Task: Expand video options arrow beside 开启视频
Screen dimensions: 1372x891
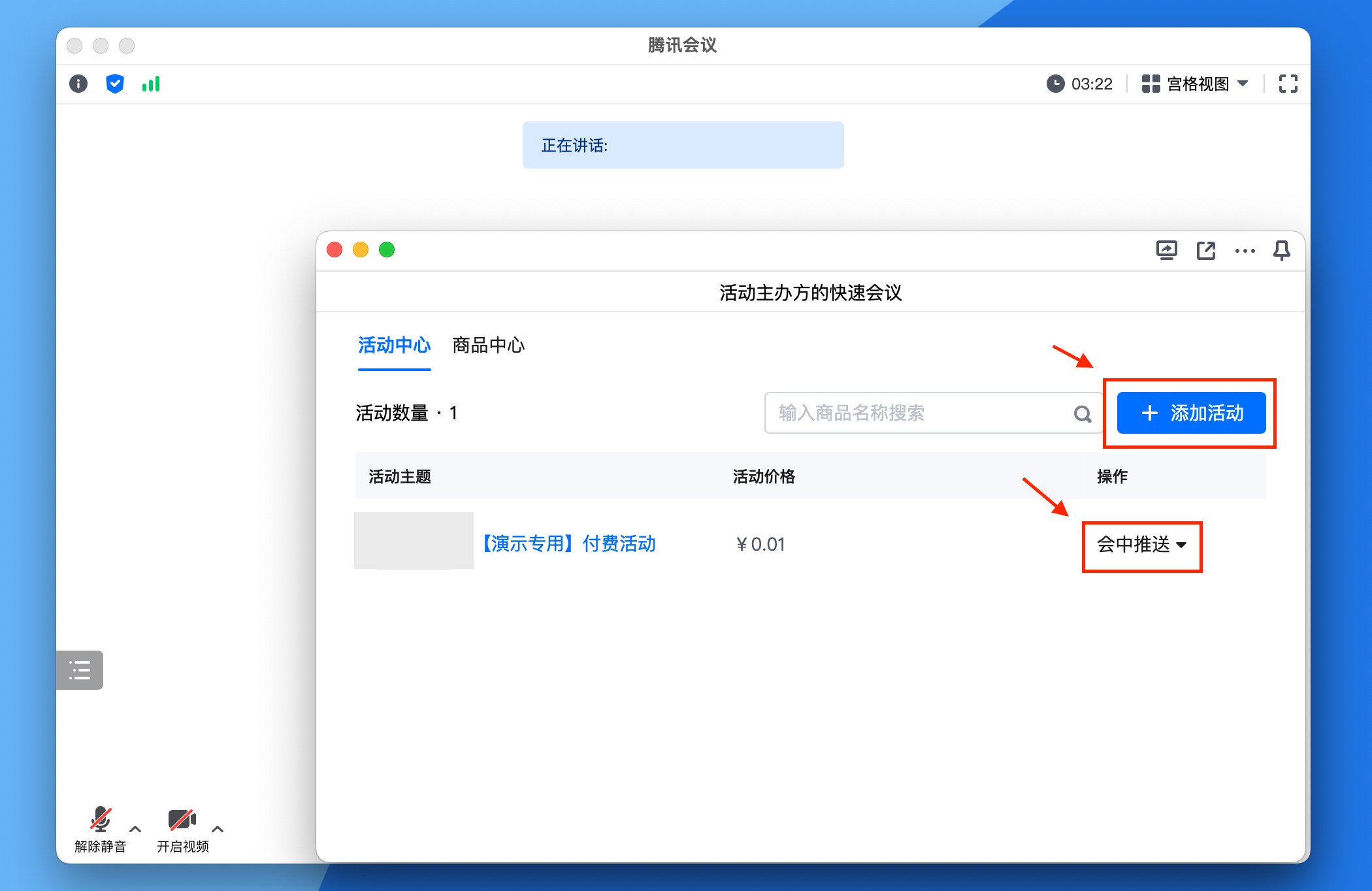Action: [x=218, y=829]
